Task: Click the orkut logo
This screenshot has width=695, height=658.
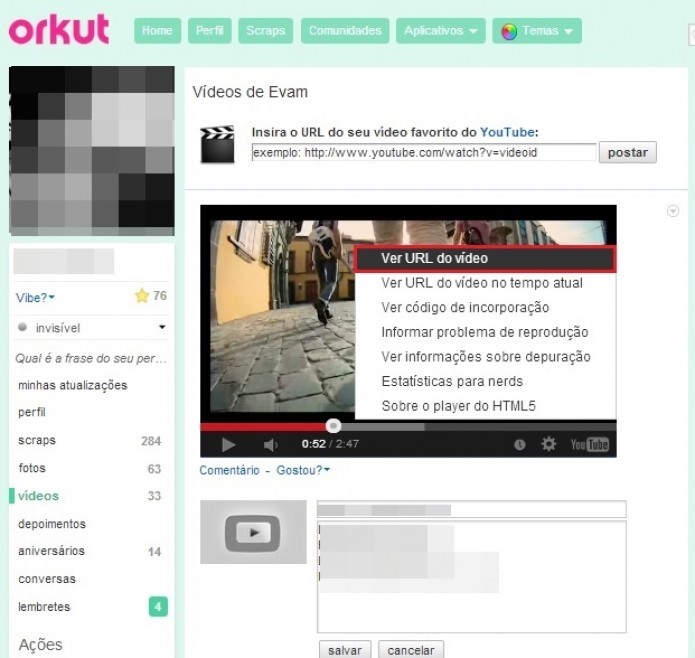Action: point(59,29)
